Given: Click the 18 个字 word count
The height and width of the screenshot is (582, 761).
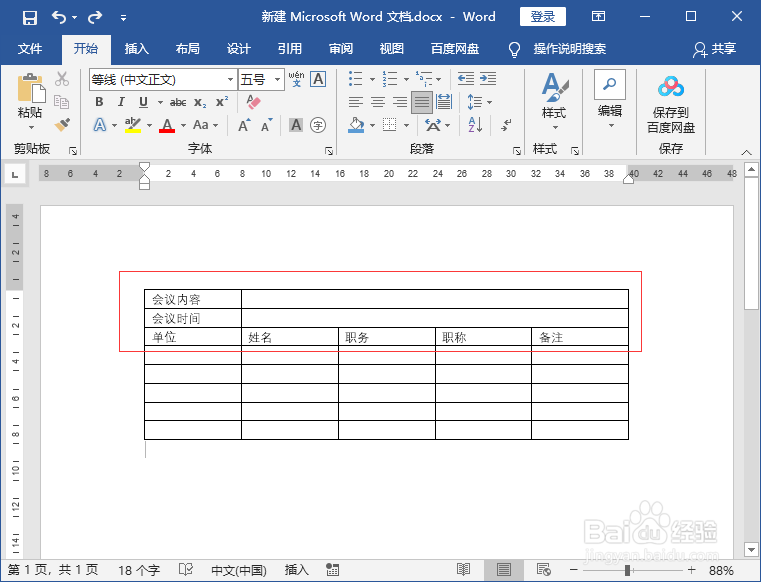Looking at the screenshot, I should coord(139,570).
